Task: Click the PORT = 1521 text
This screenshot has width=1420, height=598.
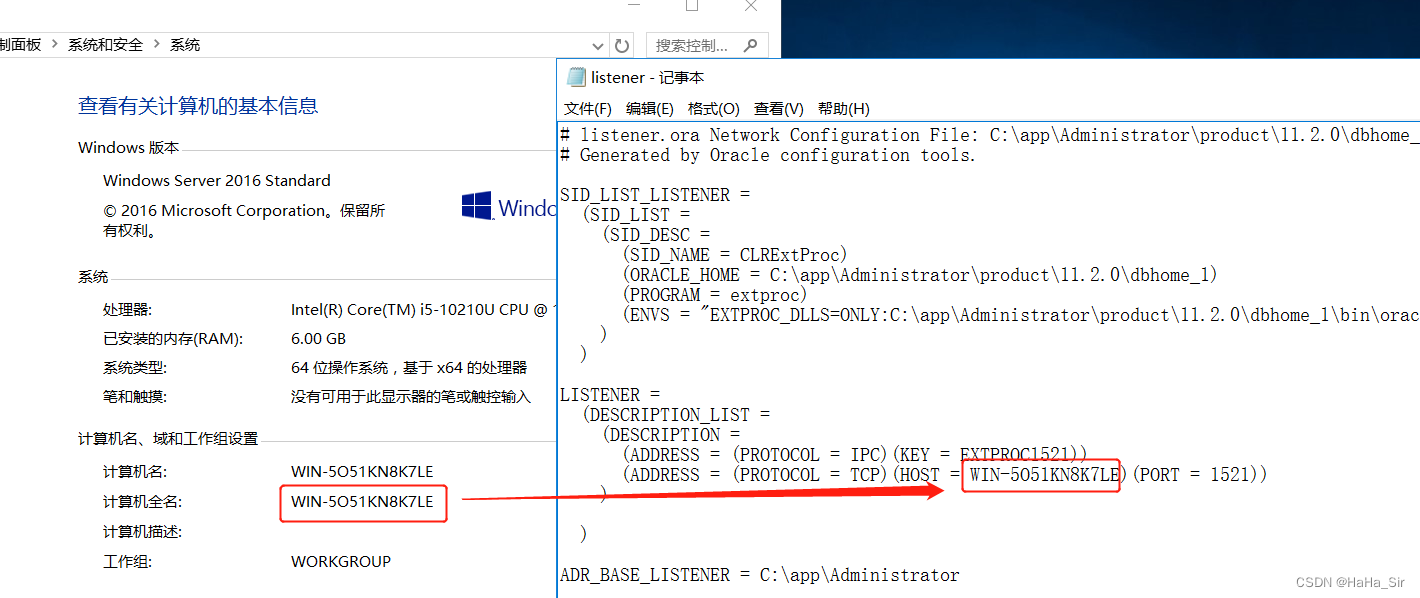Action: point(1195,475)
